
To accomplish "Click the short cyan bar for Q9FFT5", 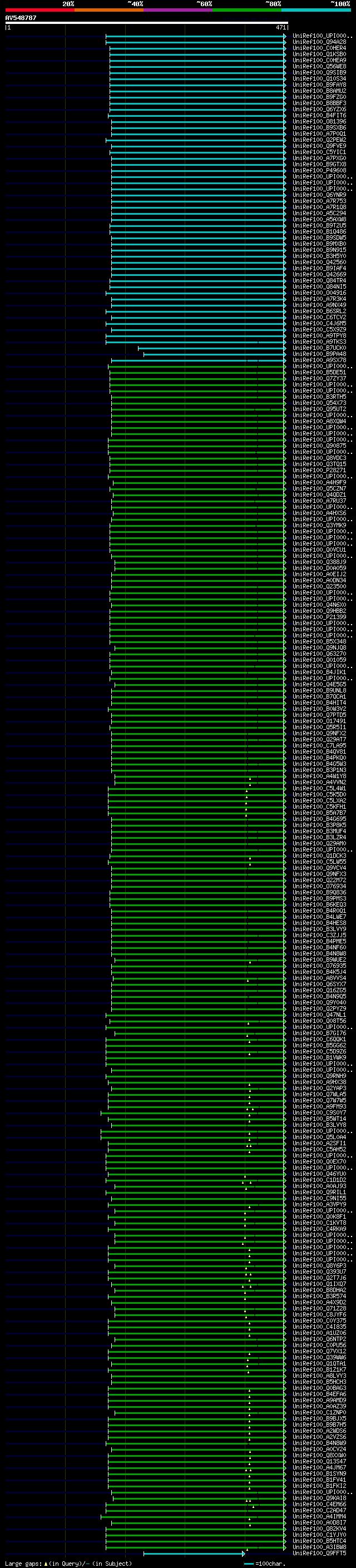I will (x=194, y=1554).
